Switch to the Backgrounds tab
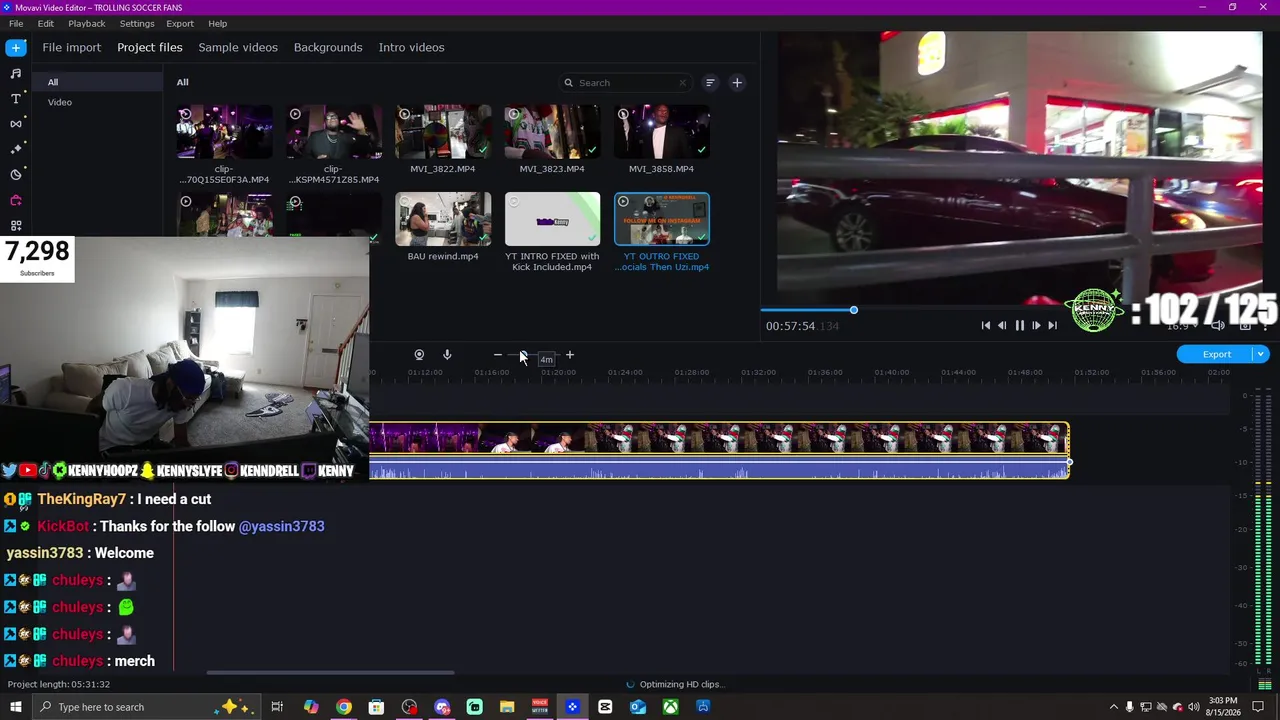The image size is (1280, 720). 328,47
